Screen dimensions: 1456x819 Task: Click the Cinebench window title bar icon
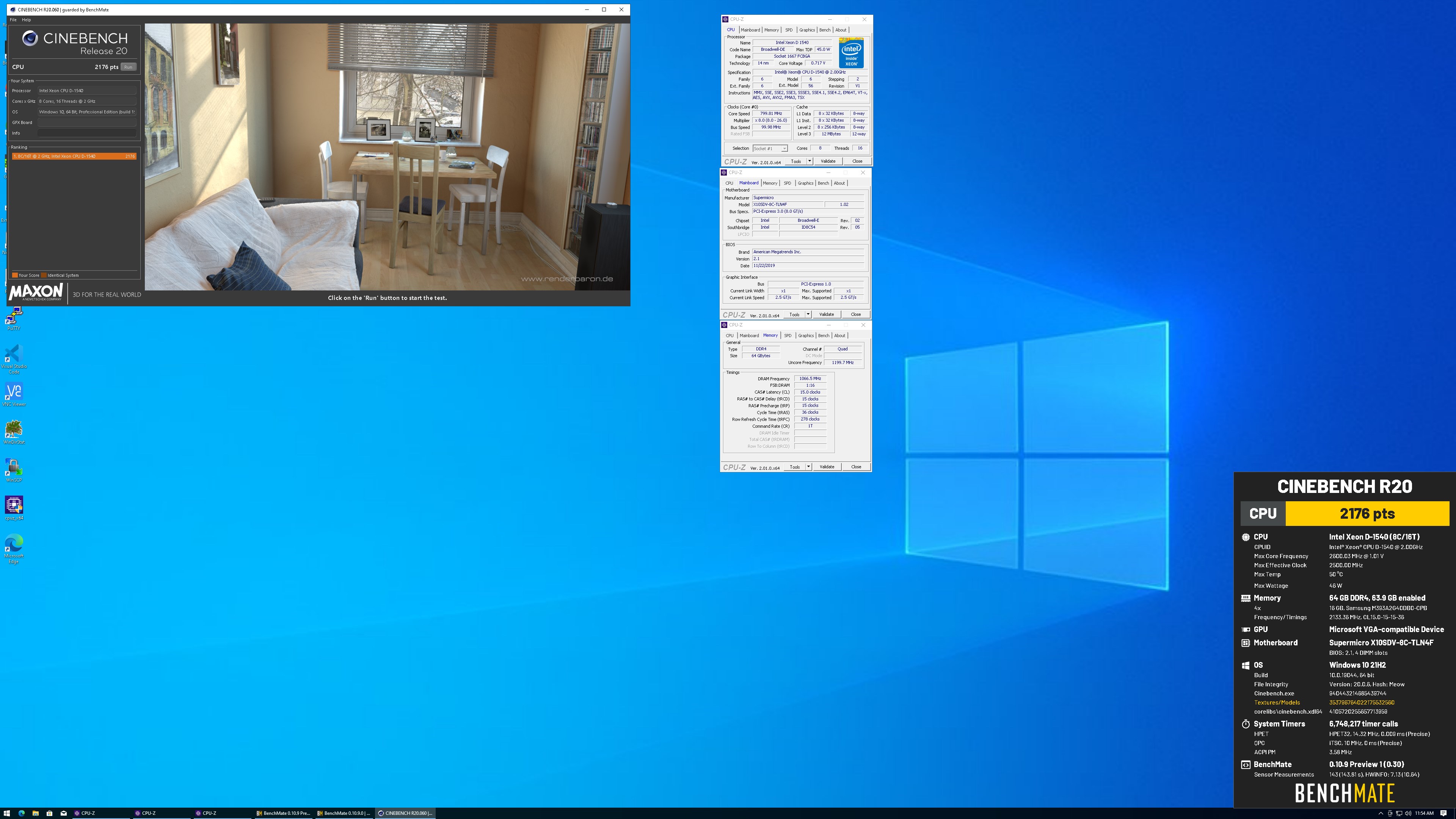pos(13,9)
